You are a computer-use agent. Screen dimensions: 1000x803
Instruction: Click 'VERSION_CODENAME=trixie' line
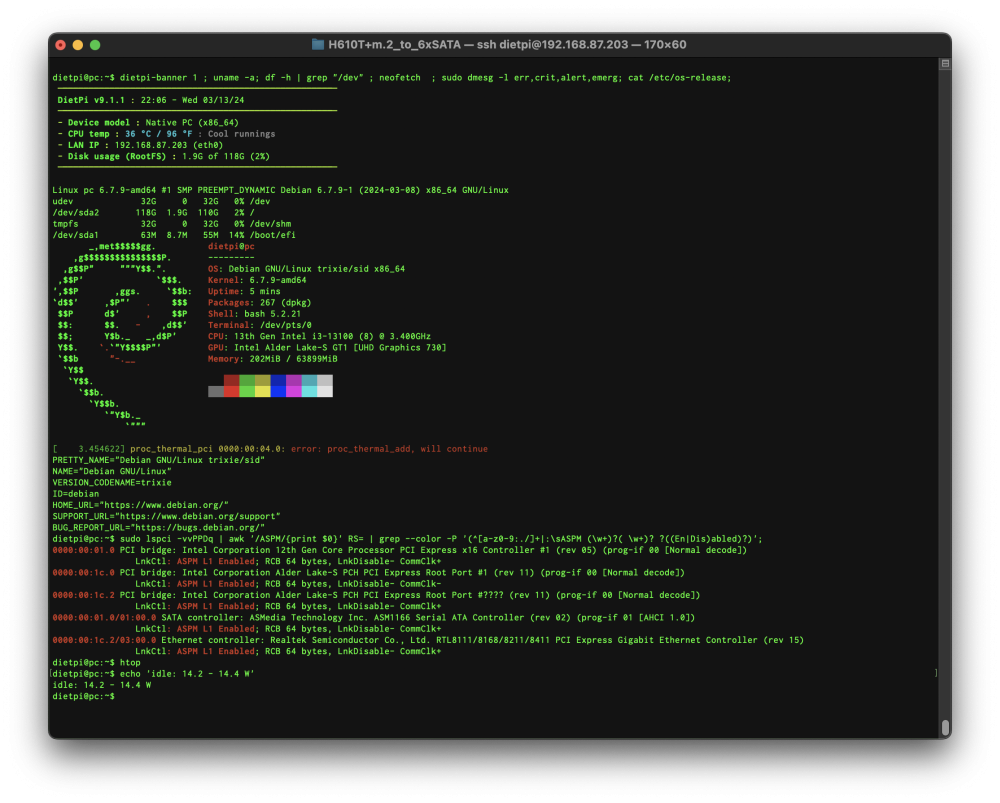point(112,483)
